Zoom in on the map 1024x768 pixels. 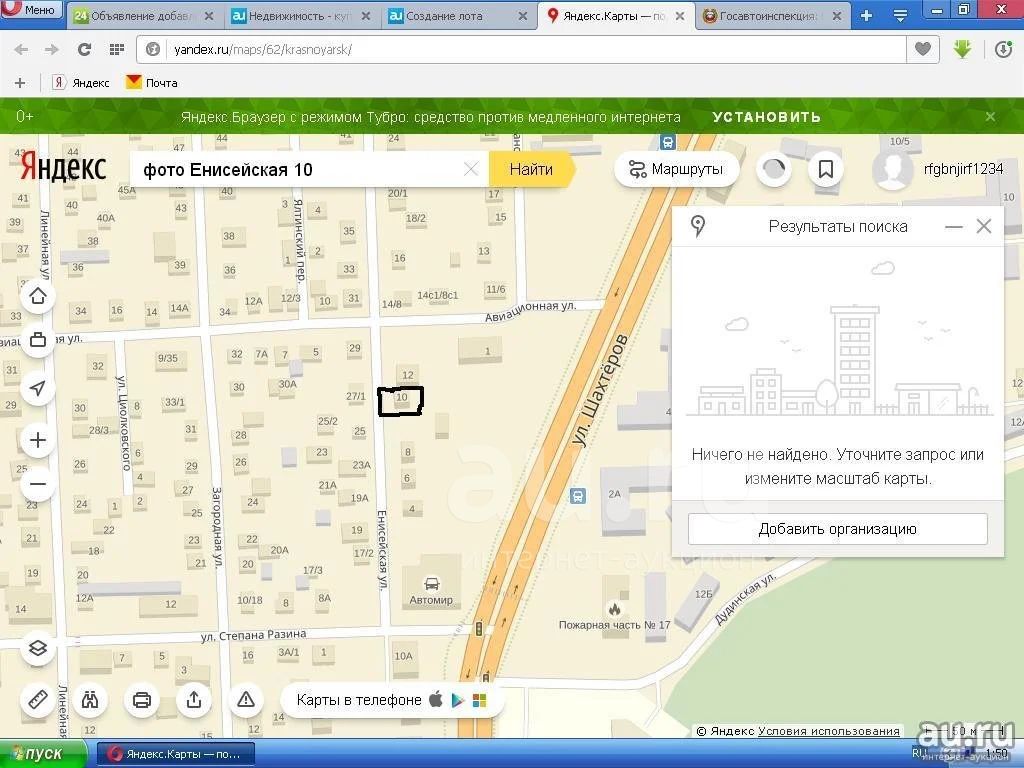tap(38, 440)
